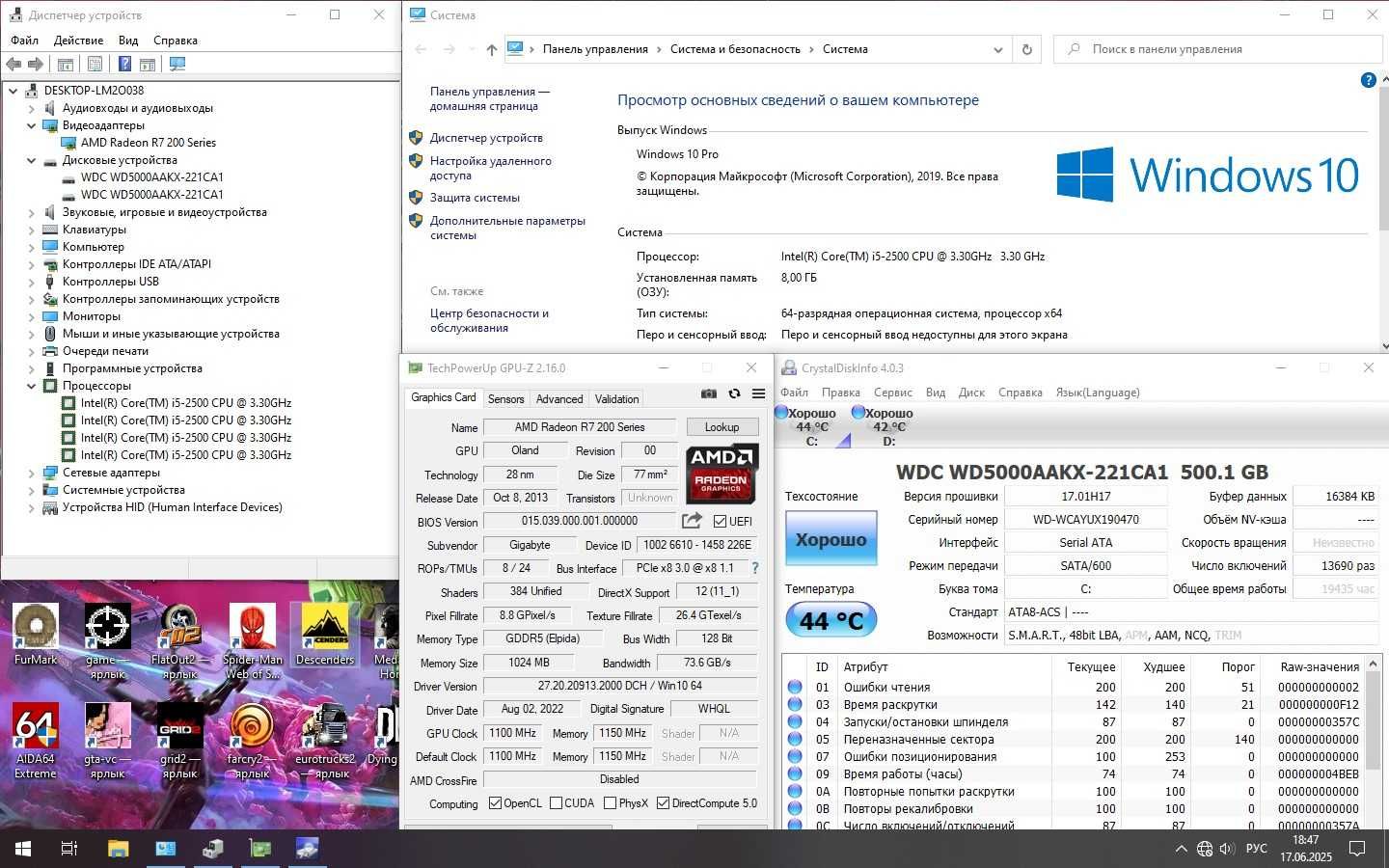
Task: Open the farcry2 shortcut on desktop
Action: 252,740
